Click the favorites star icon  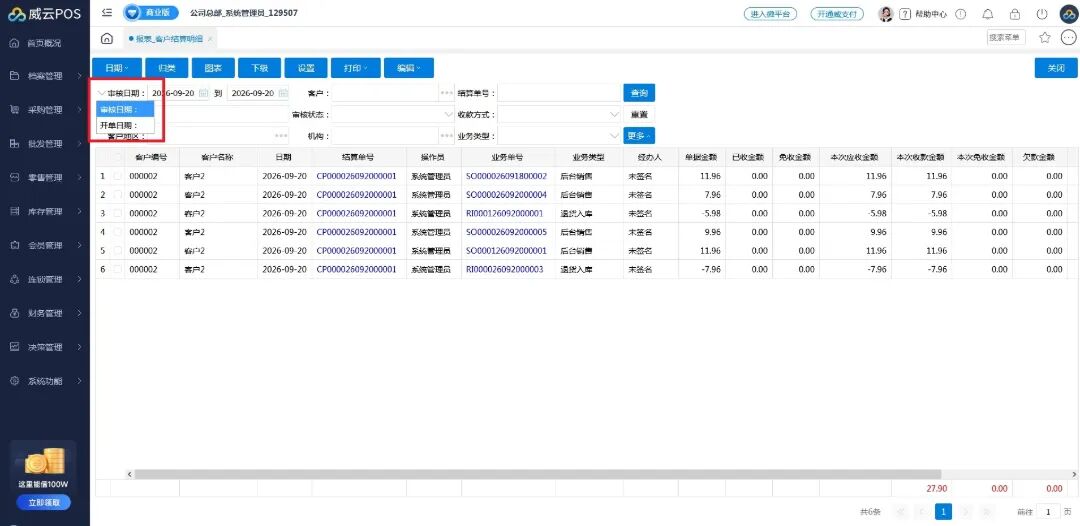click(x=1044, y=38)
